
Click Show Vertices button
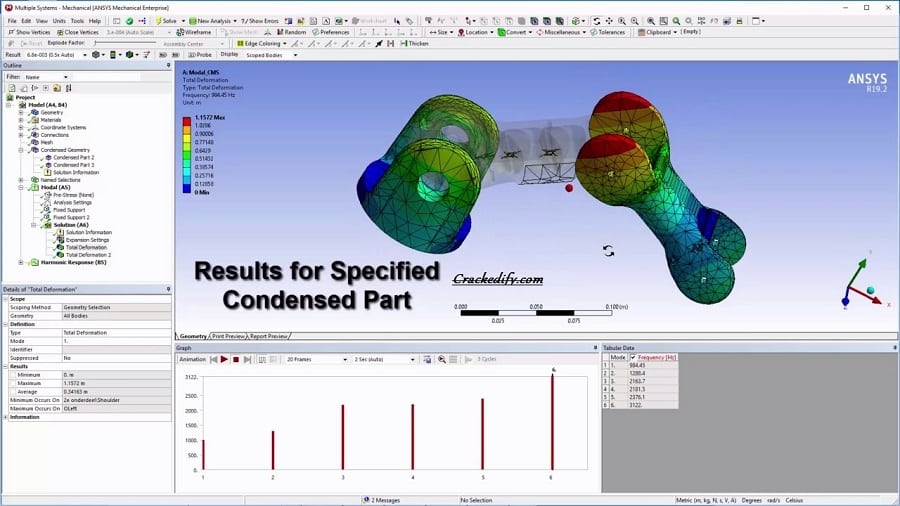29,32
